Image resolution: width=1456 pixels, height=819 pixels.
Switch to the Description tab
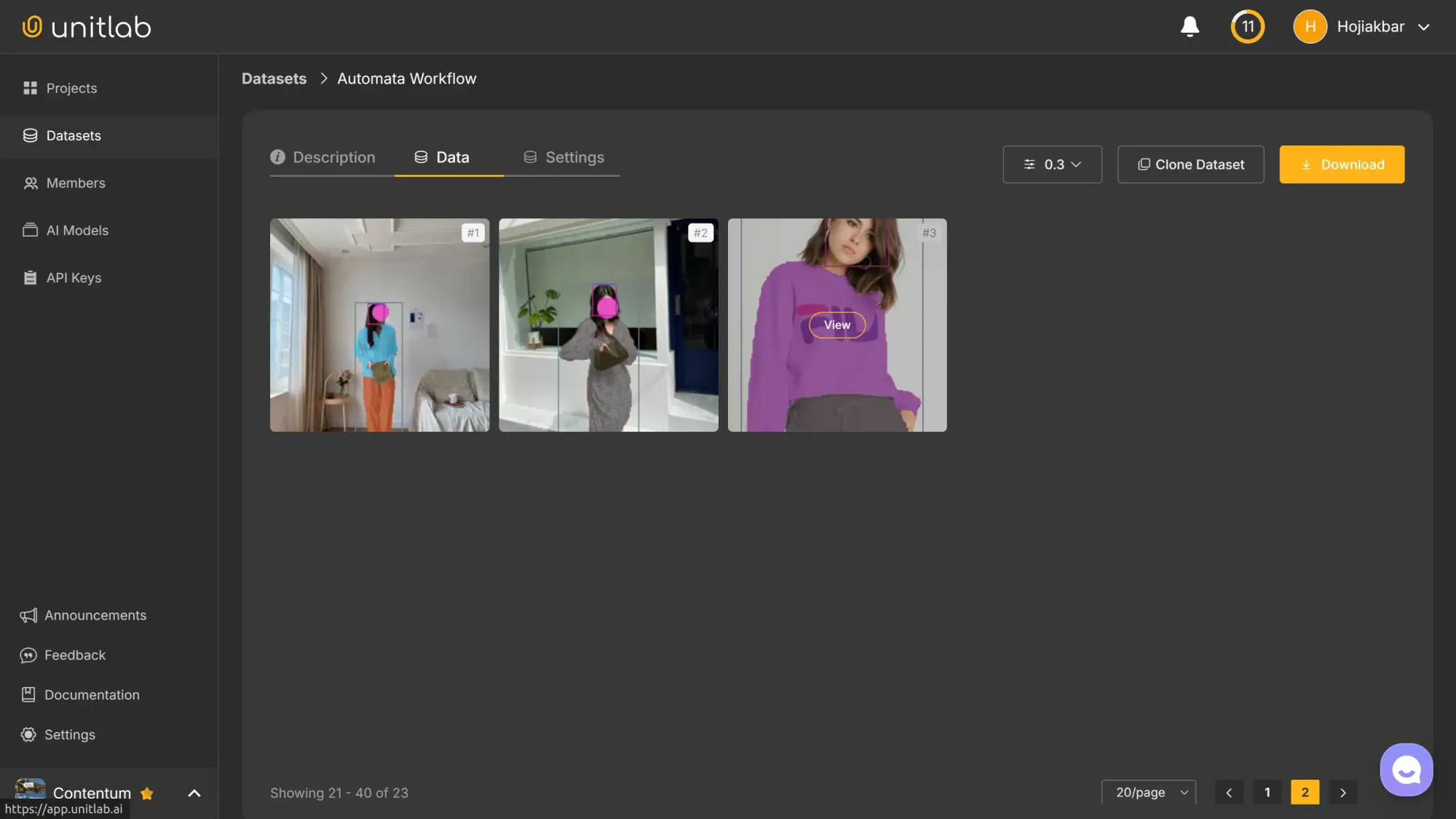pyautogui.click(x=333, y=157)
